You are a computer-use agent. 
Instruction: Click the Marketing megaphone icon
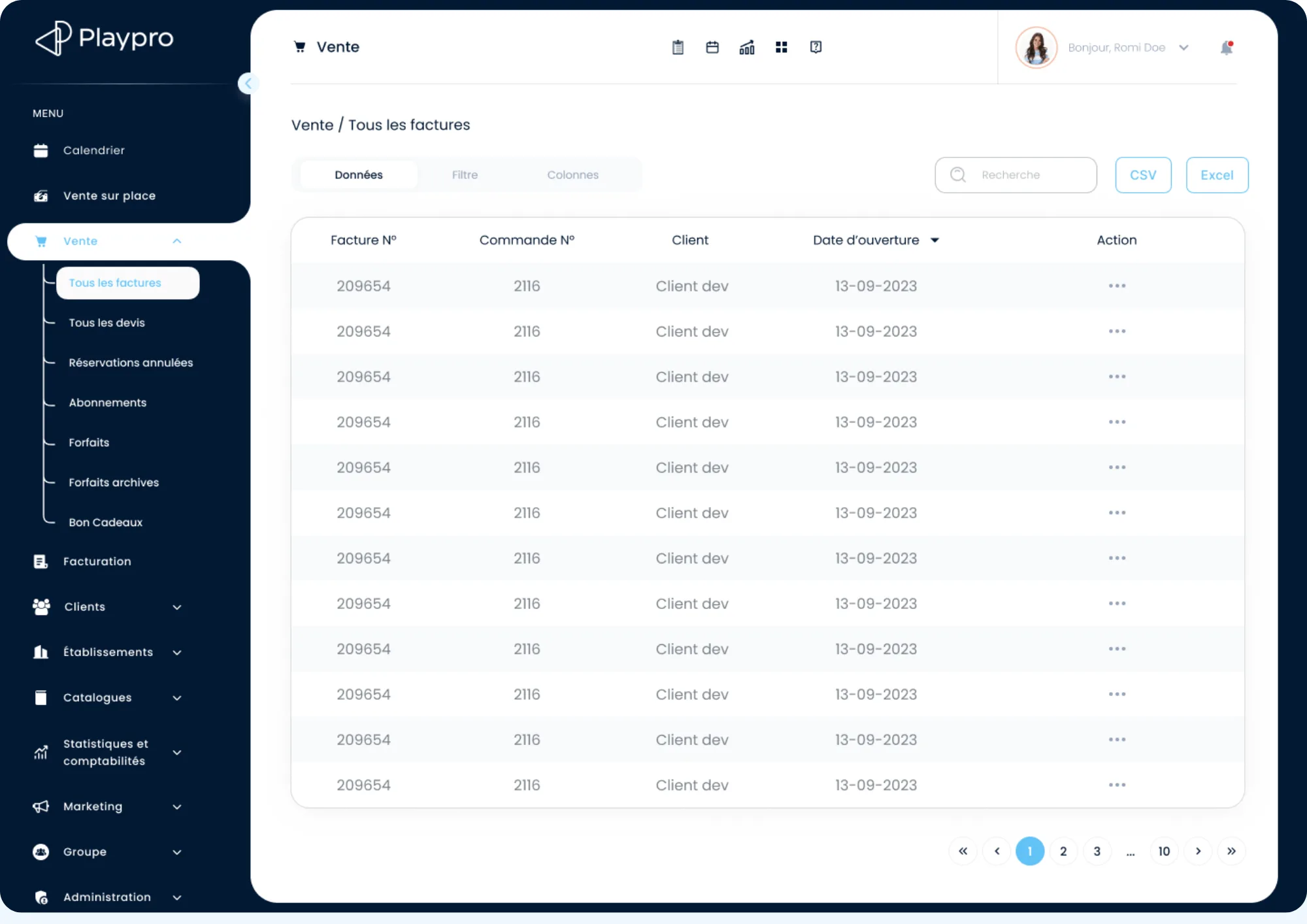(41, 806)
